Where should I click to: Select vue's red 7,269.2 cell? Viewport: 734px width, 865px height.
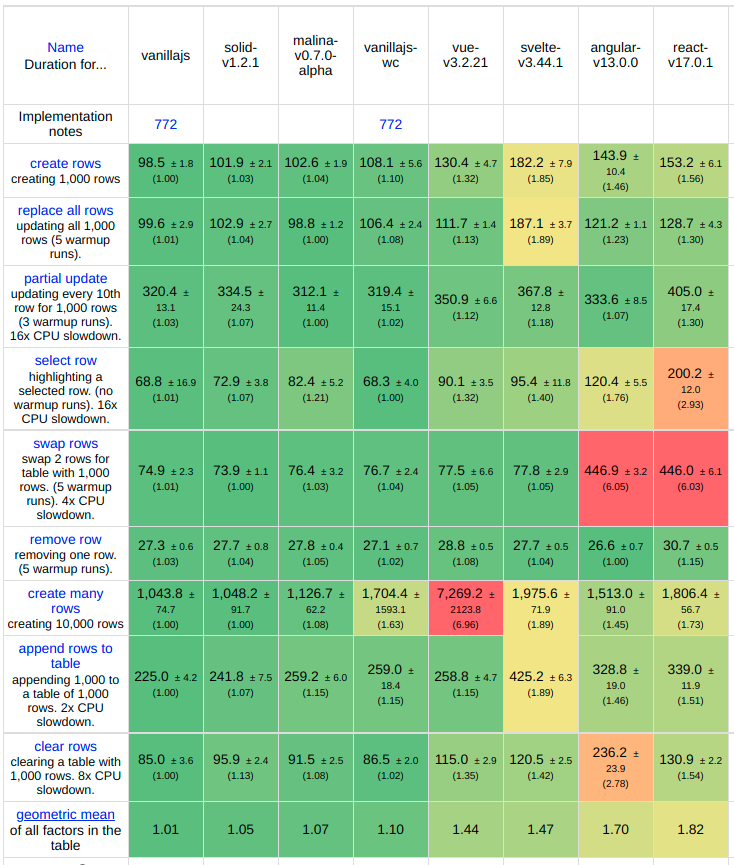[465, 608]
